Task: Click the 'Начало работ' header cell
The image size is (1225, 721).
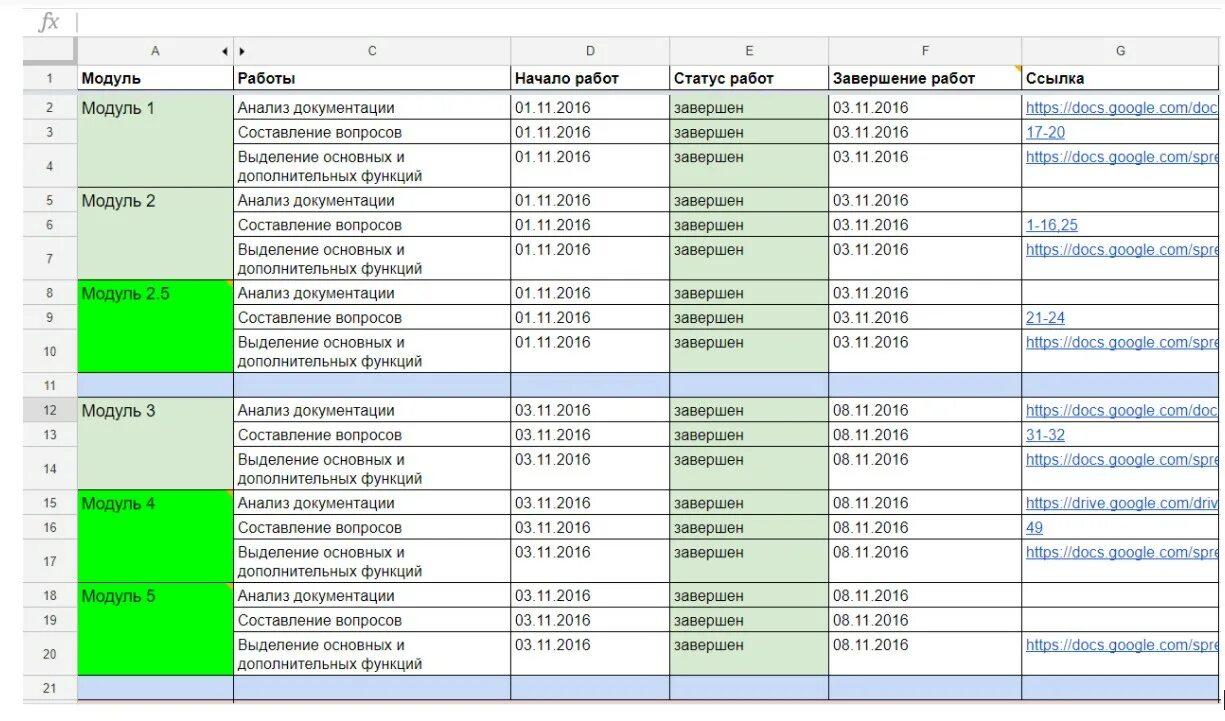Action: (590, 78)
